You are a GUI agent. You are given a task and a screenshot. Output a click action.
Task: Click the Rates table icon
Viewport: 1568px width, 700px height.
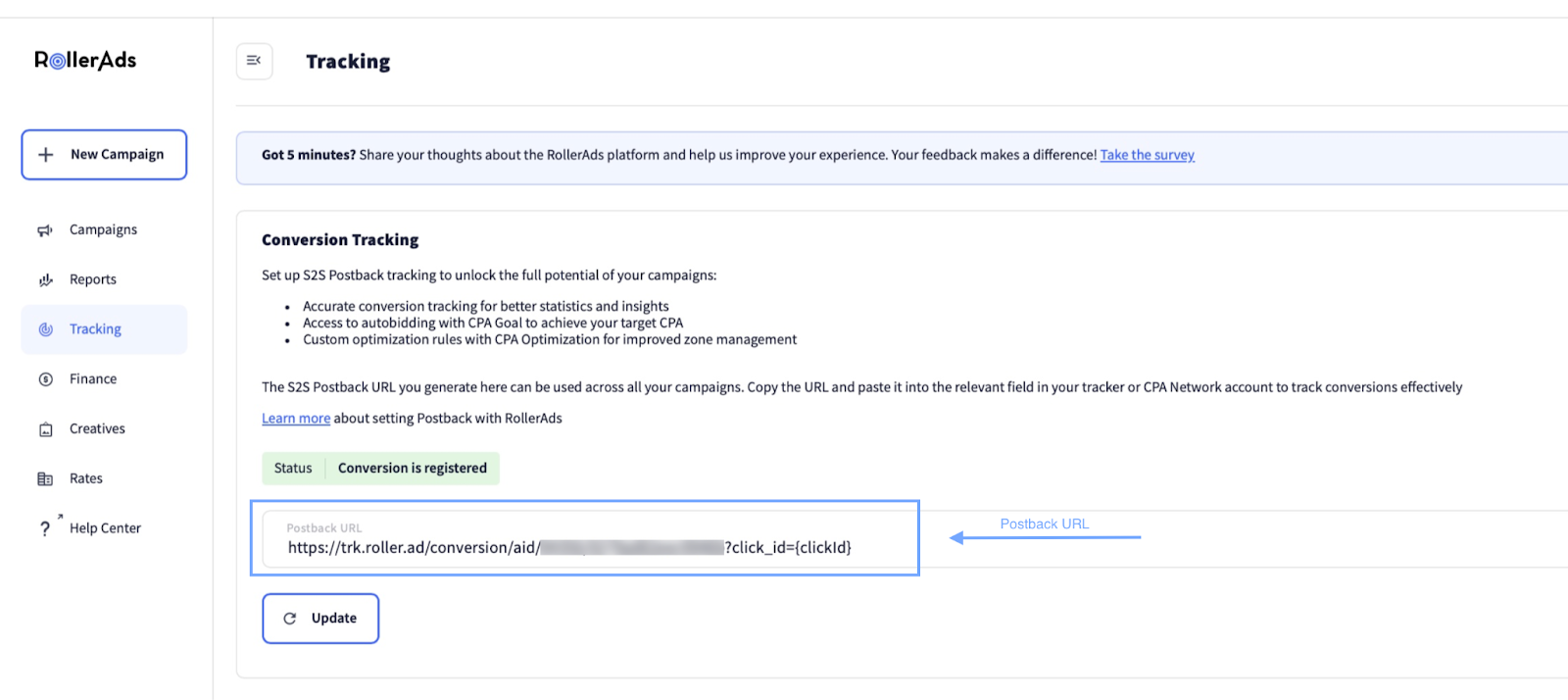45,479
